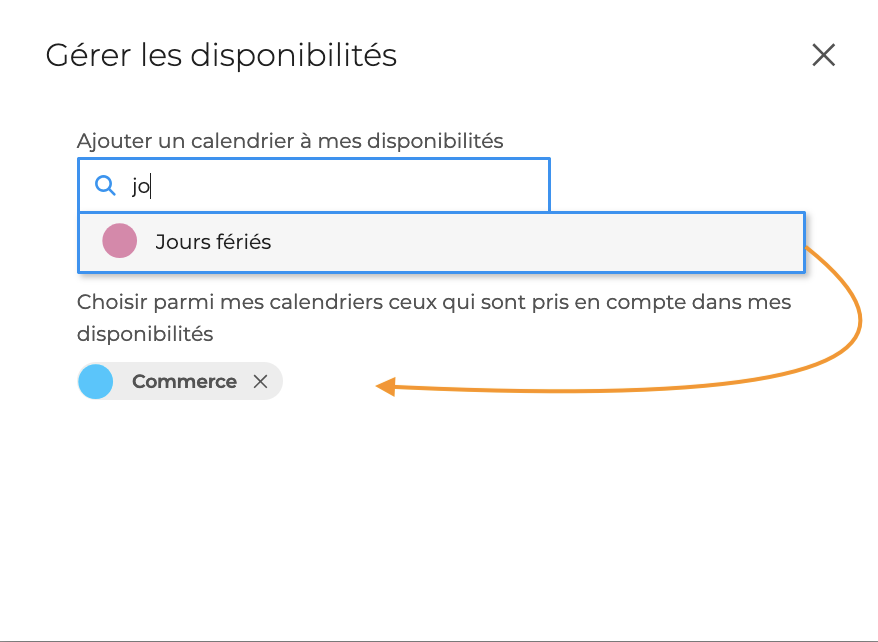Click the blue Commerce color circle
The height and width of the screenshot is (642, 878).
click(95, 381)
